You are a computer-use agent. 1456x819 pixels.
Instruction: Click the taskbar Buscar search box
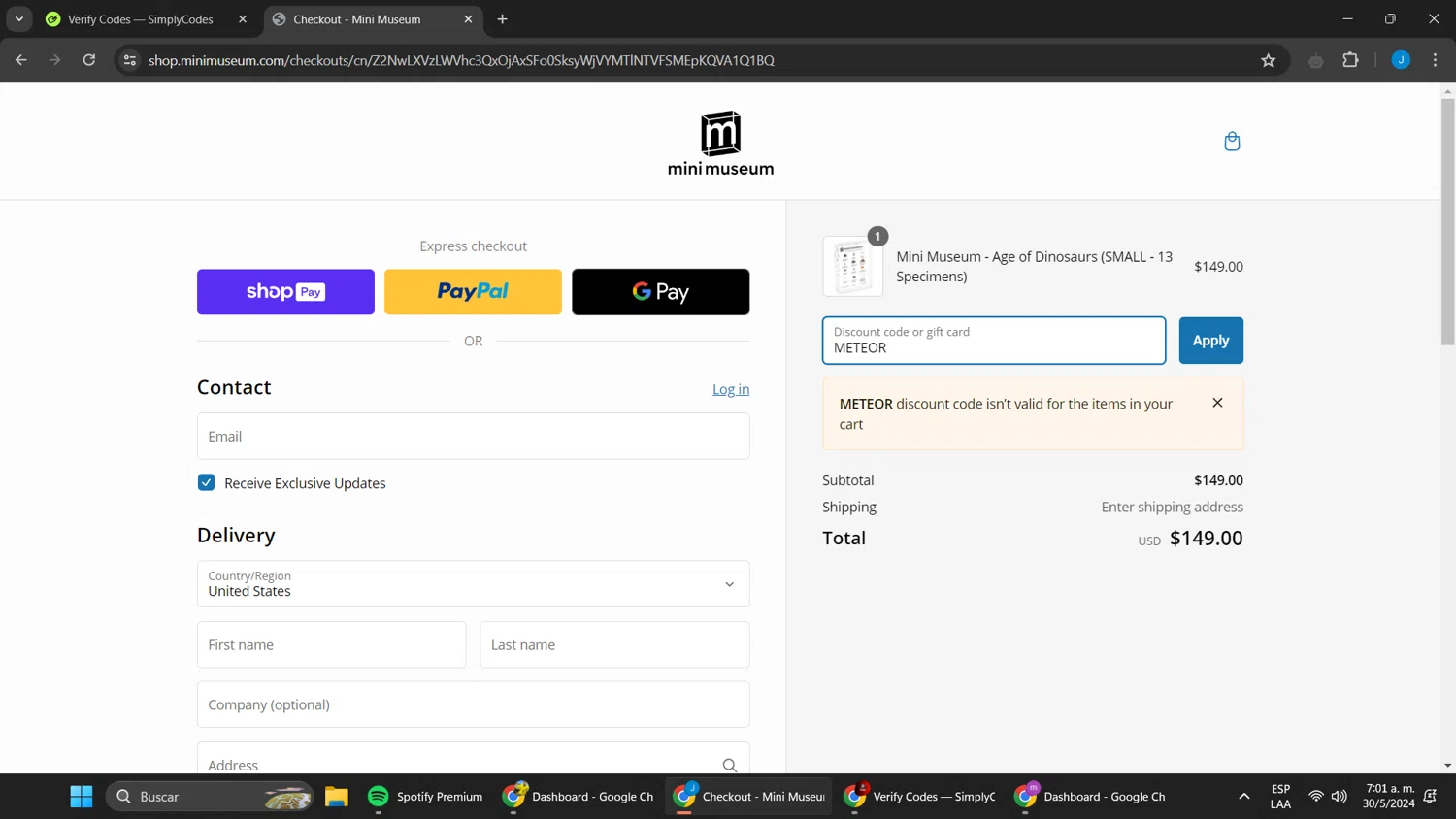[210, 797]
